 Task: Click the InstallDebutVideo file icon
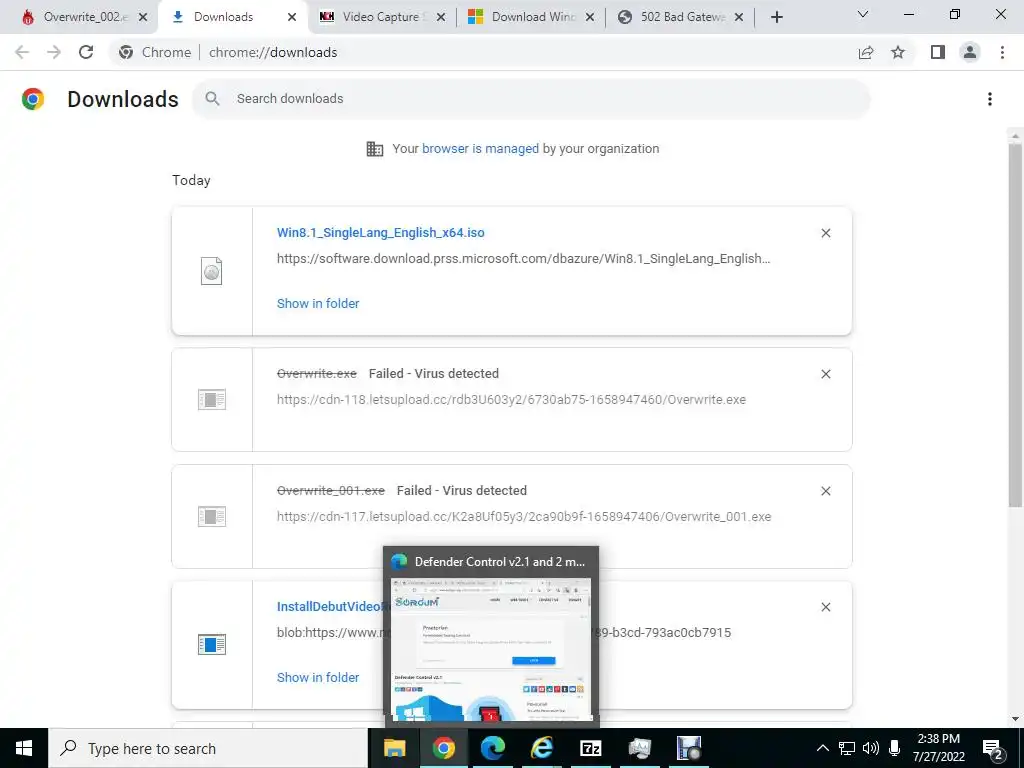tap(212, 645)
